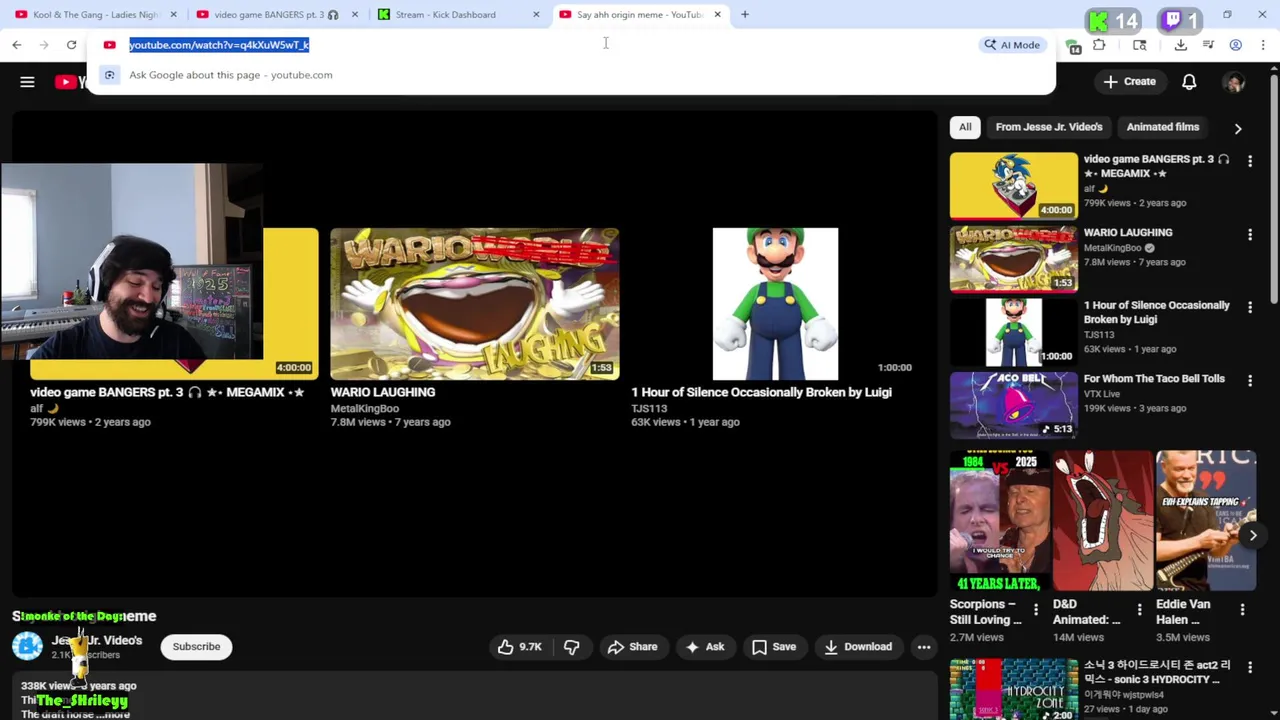The height and width of the screenshot is (720, 1280).
Task: Click the Kick viewer count overlay
Action: coord(1113,21)
